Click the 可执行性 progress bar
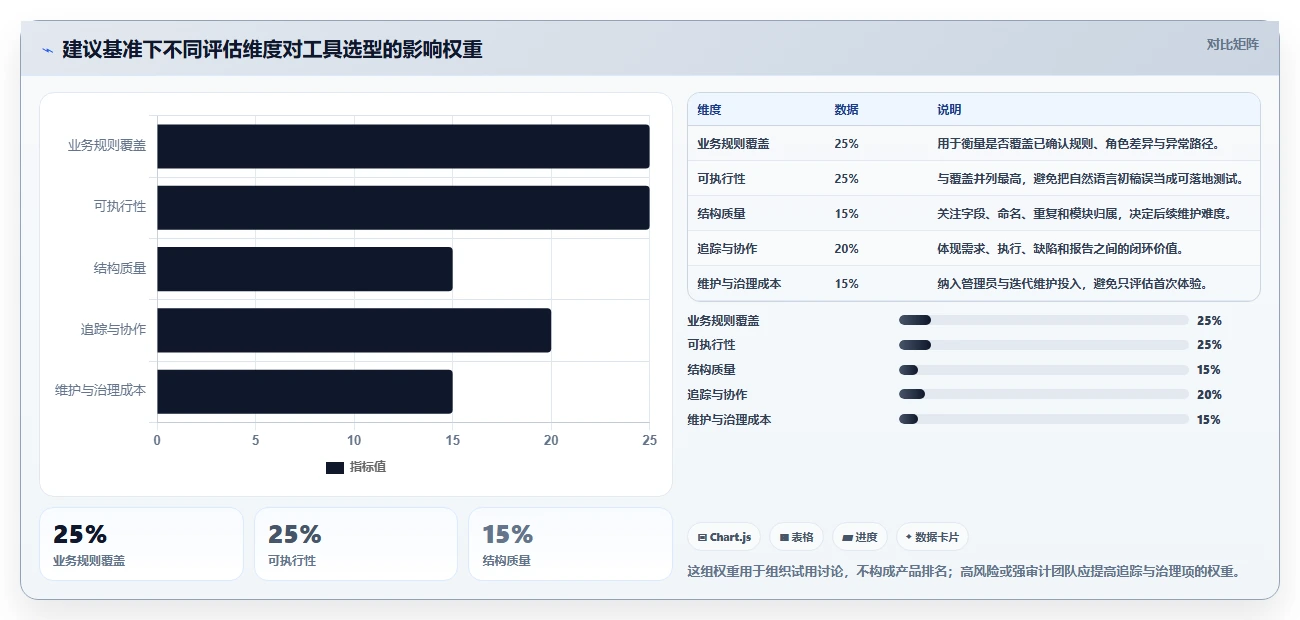Screen dimensions: 1300x620 click(x=1044, y=345)
